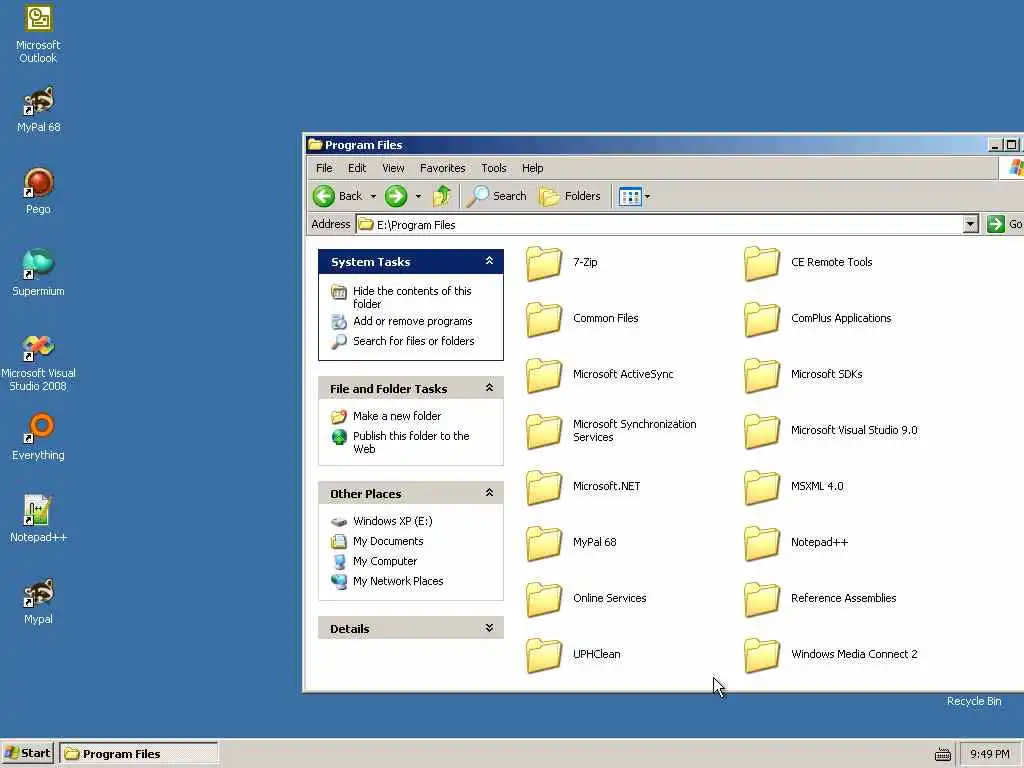Image resolution: width=1024 pixels, height=768 pixels.
Task: Click the keyboard icon in system tray
Action: (x=942, y=754)
